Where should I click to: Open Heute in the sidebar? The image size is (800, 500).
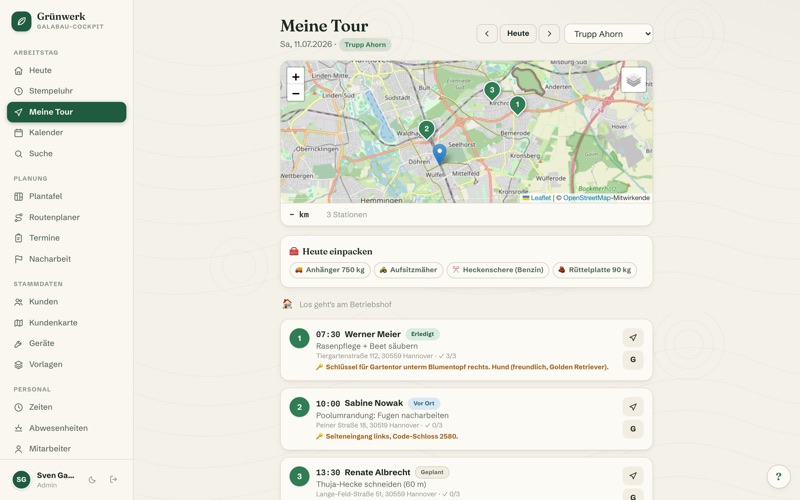(x=66, y=70)
